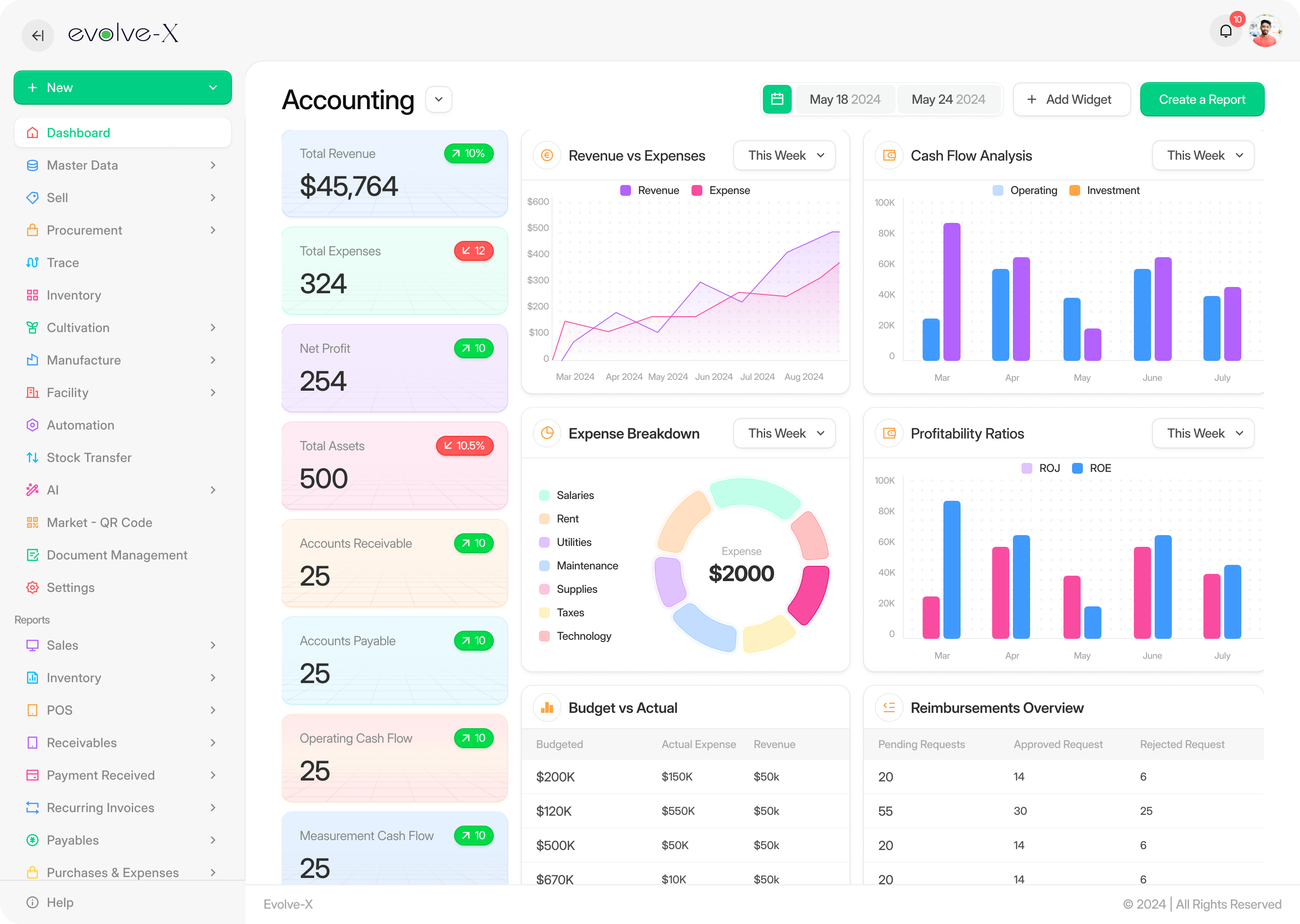
Task: Click the notification bell icon
Action: (1225, 31)
